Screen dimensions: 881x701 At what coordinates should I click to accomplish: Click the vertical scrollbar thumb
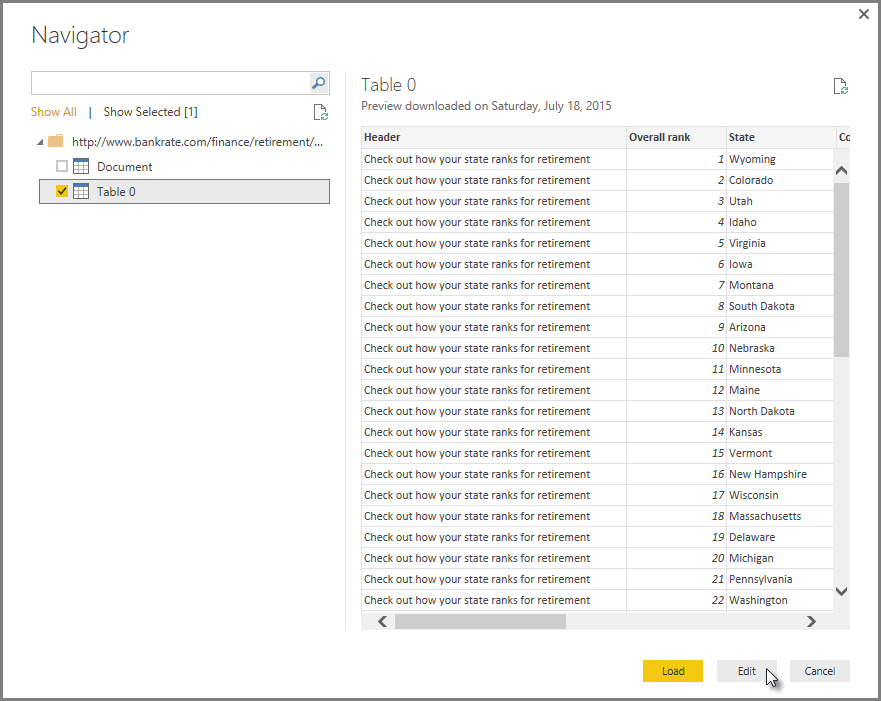(841, 270)
